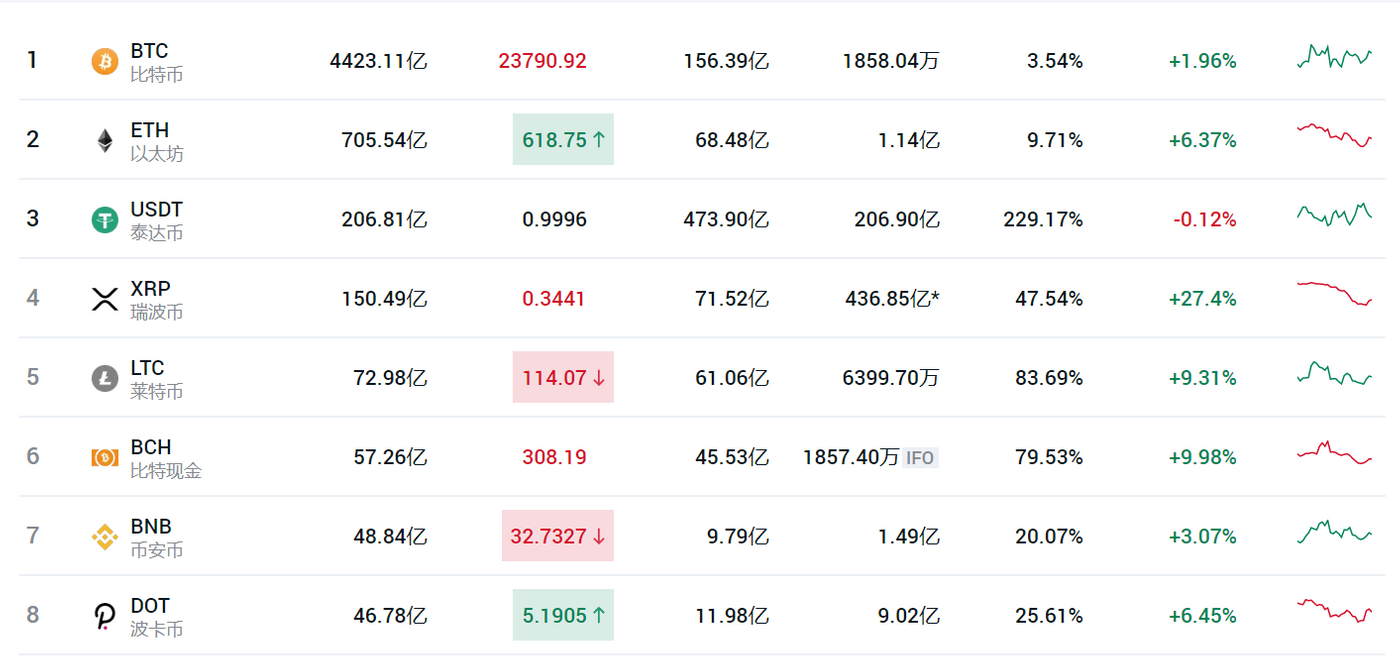Click the grey Litecoin LTC icon
1400x666 pixels.
coord(105,378)
